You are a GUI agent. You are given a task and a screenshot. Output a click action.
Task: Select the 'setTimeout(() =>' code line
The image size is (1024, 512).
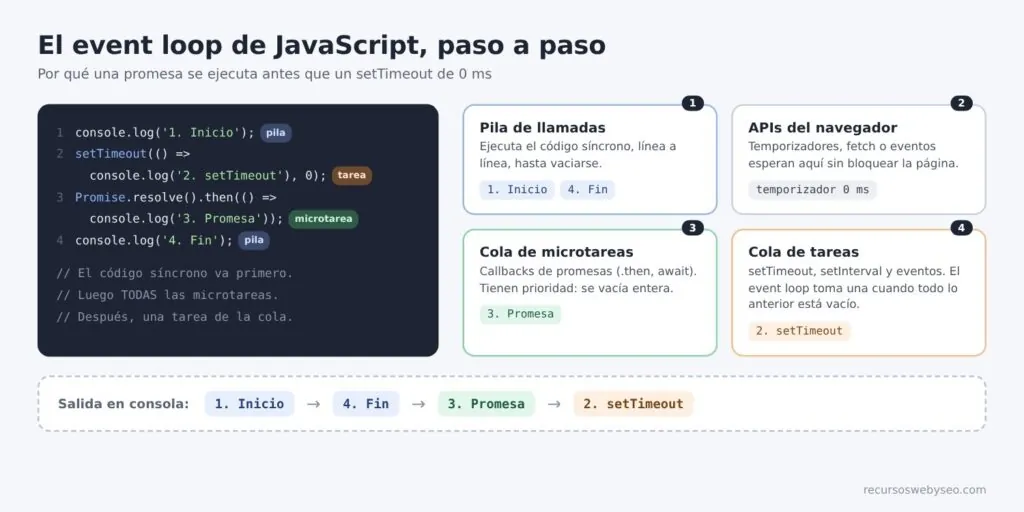click(x=133, y=154)
